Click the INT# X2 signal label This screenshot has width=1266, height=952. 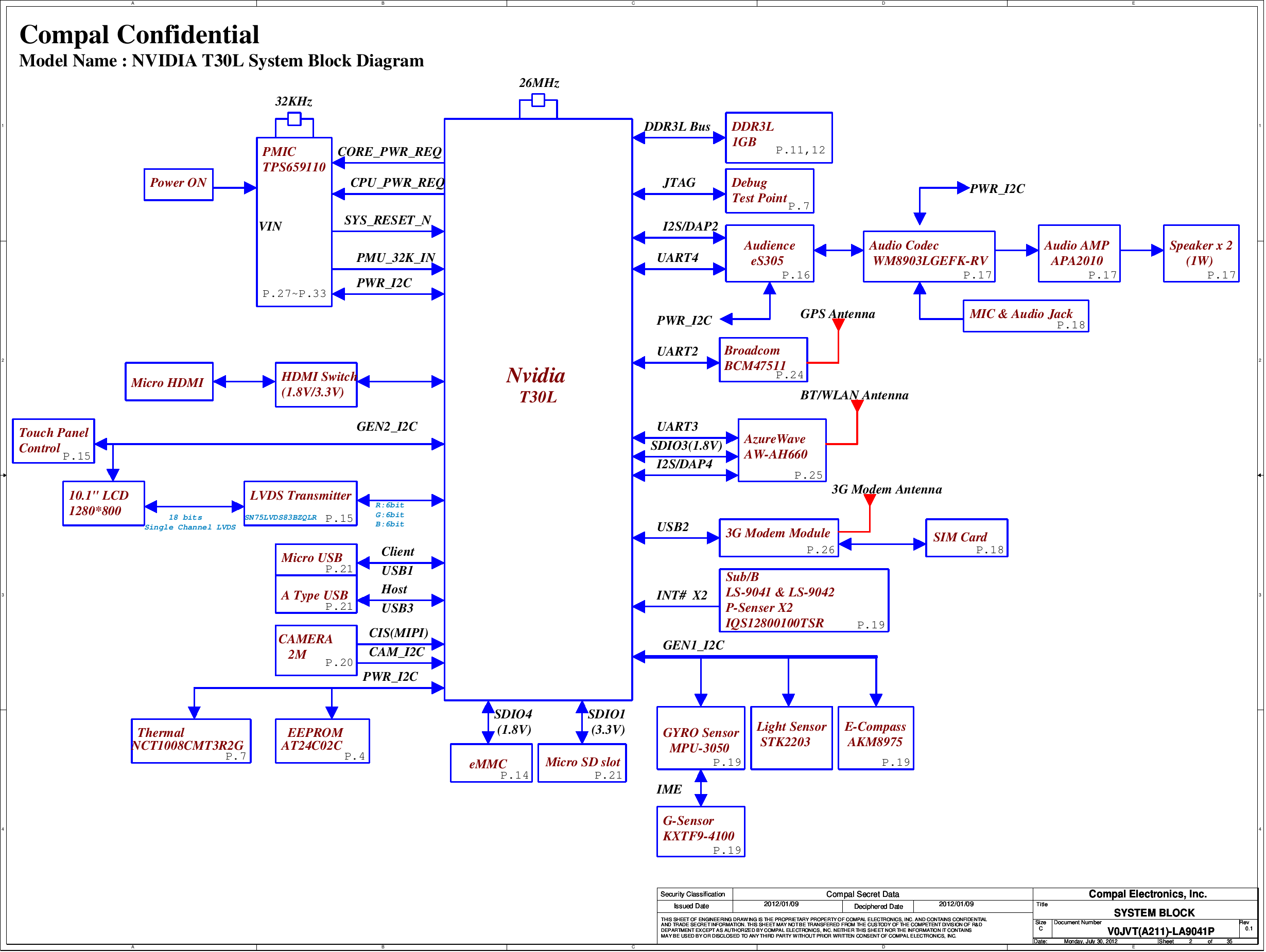[681, 595]
